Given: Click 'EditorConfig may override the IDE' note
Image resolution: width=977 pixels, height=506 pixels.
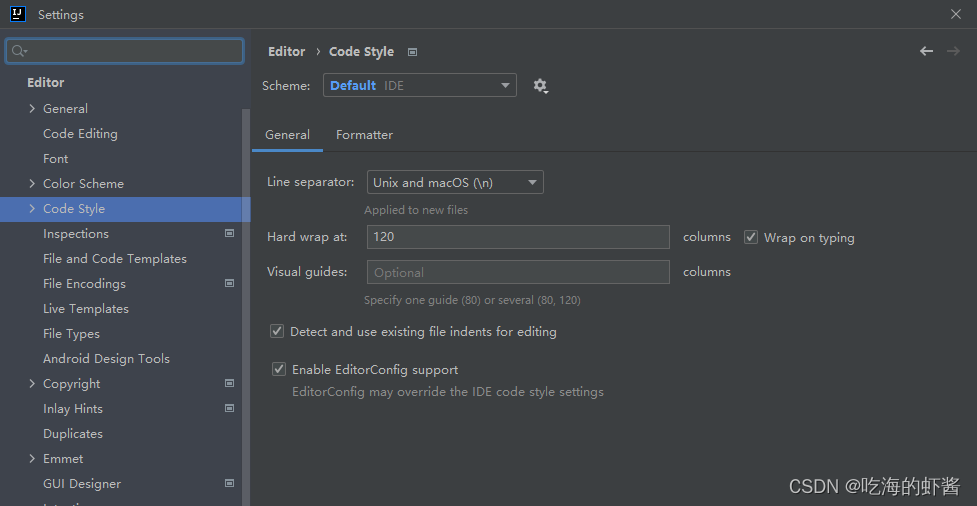Looking at the screenshot, I should [448, 392].
